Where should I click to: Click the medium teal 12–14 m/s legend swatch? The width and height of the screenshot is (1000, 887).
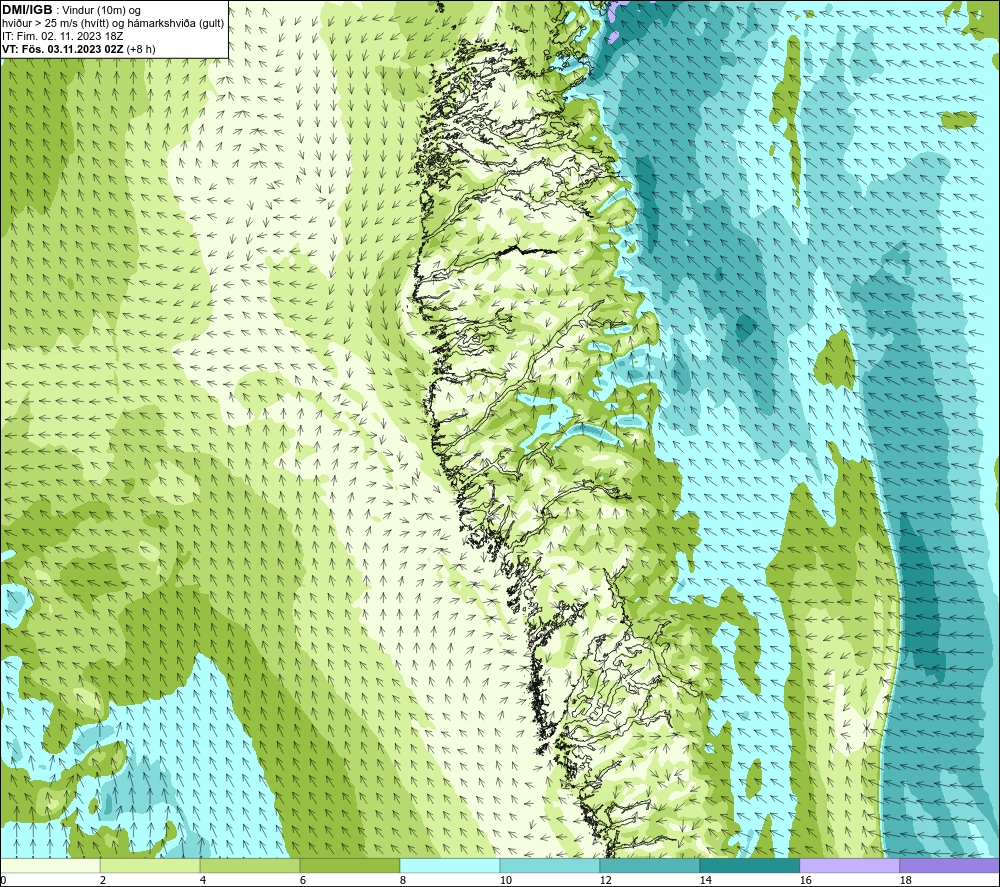point(650,866)
